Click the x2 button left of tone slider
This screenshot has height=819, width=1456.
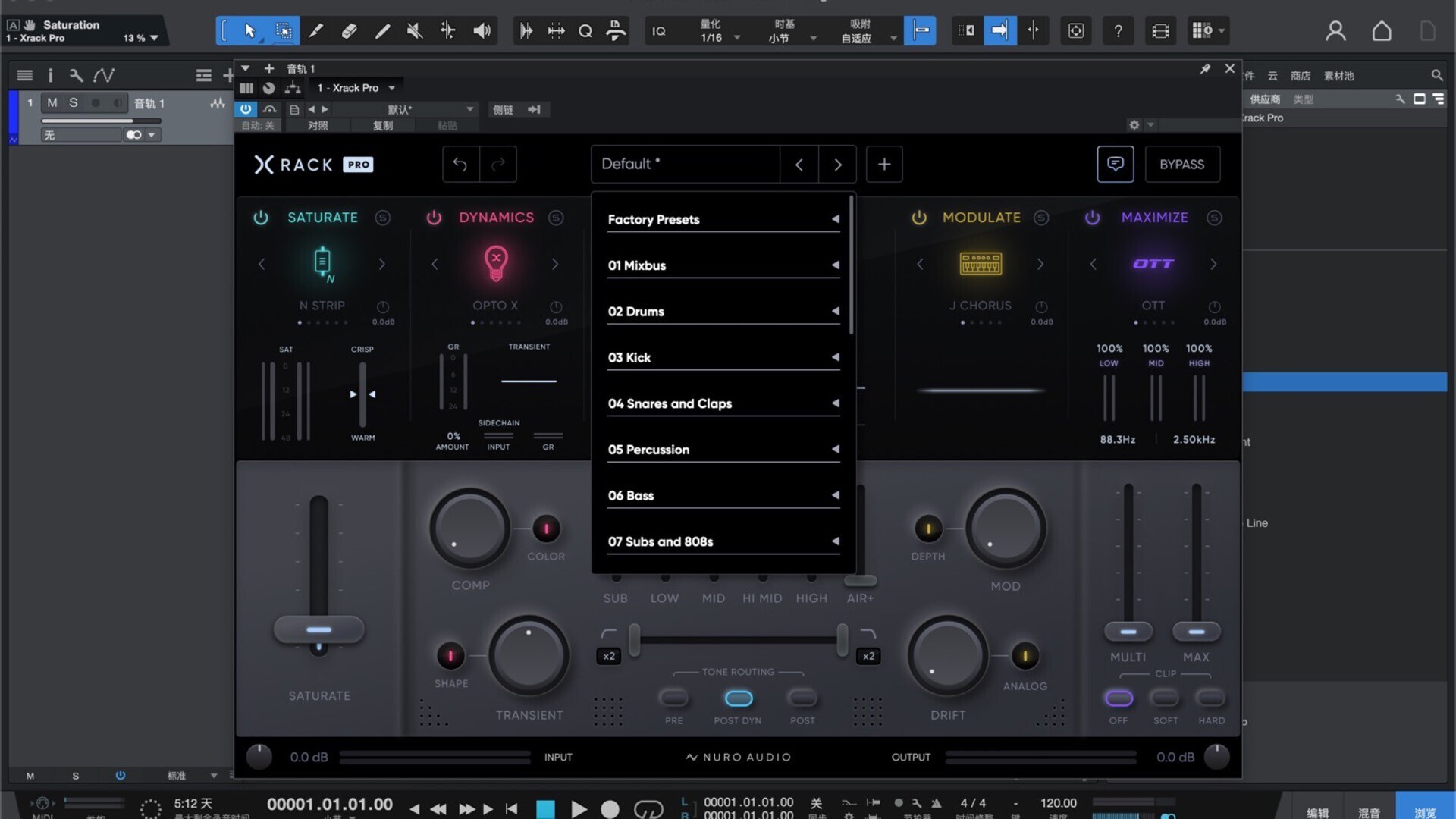click(x=609, y=656)
